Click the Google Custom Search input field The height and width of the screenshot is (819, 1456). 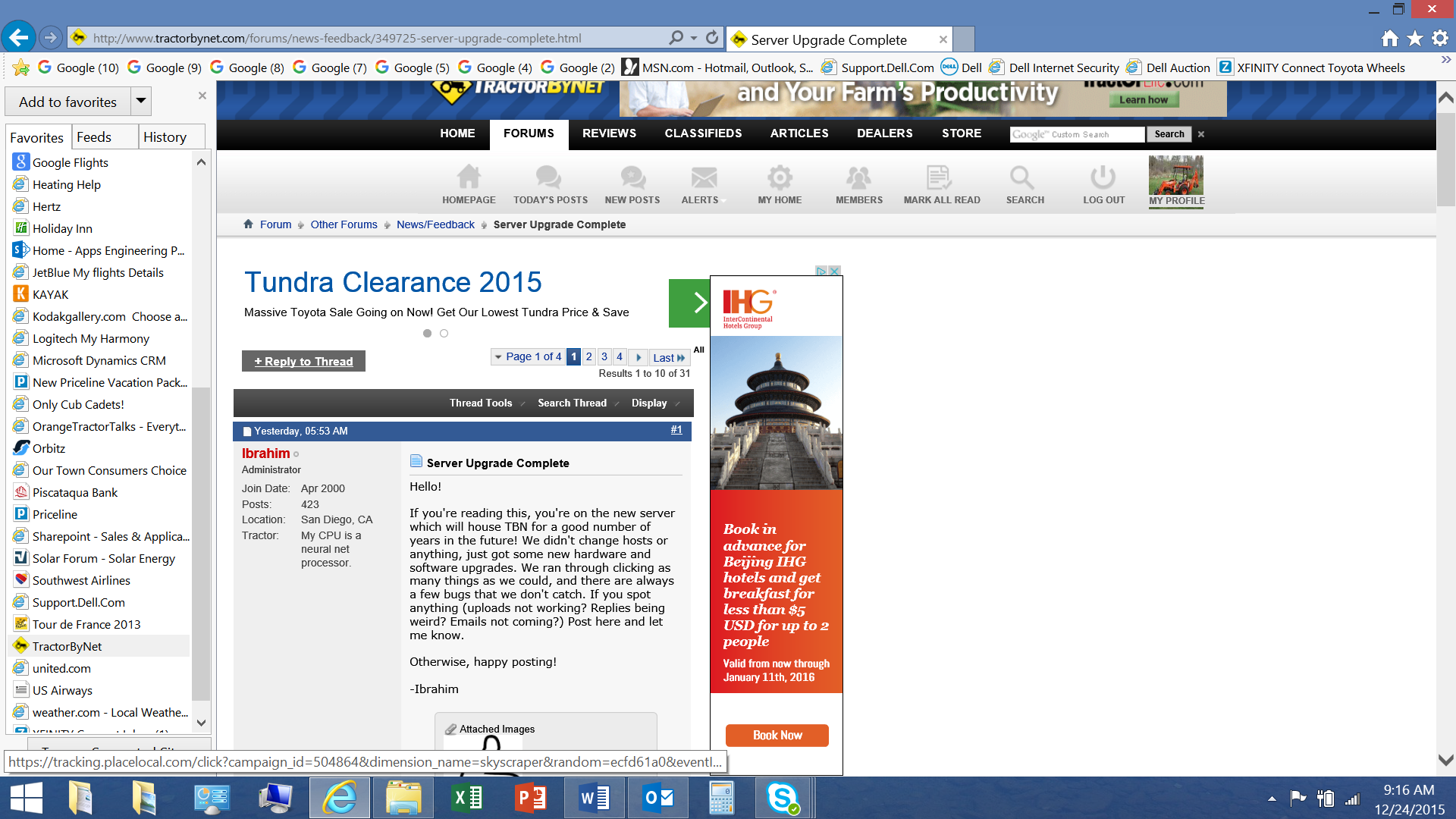[1077, 134]
